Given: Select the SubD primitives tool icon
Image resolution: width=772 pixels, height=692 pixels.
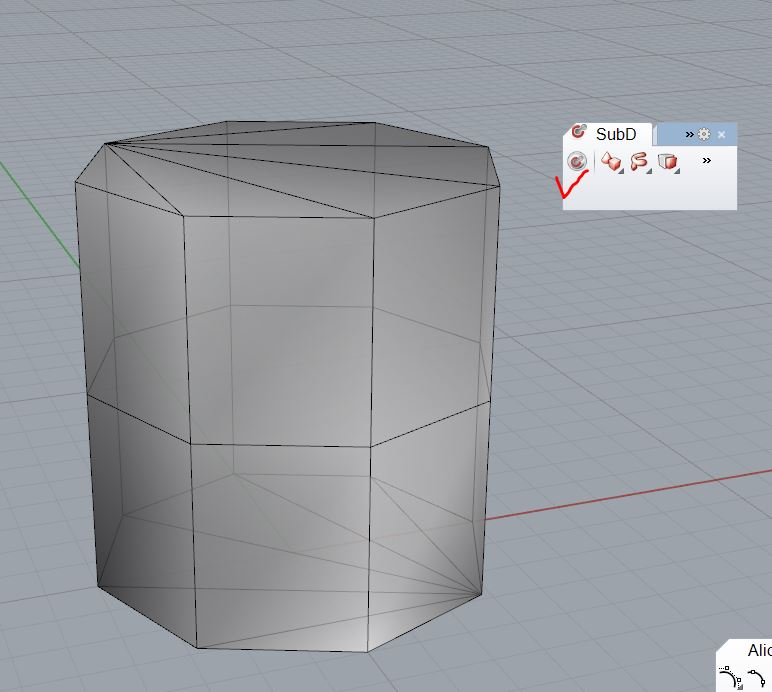Looking at the screenshot, I should pos(611,161).
